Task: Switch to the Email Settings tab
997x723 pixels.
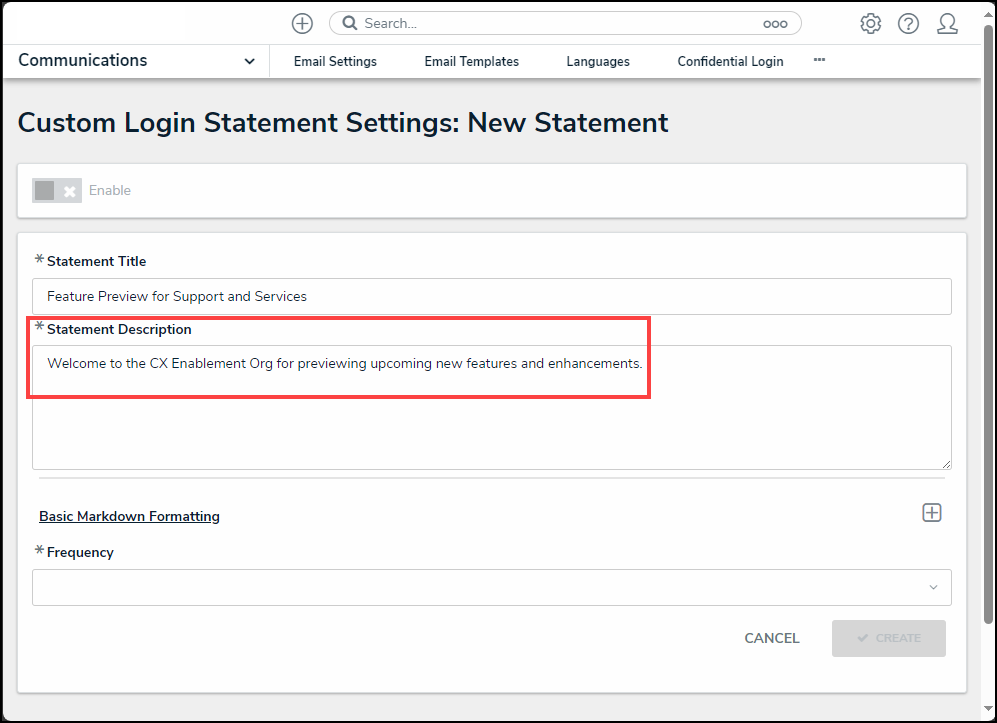Action: pos(335,62)
